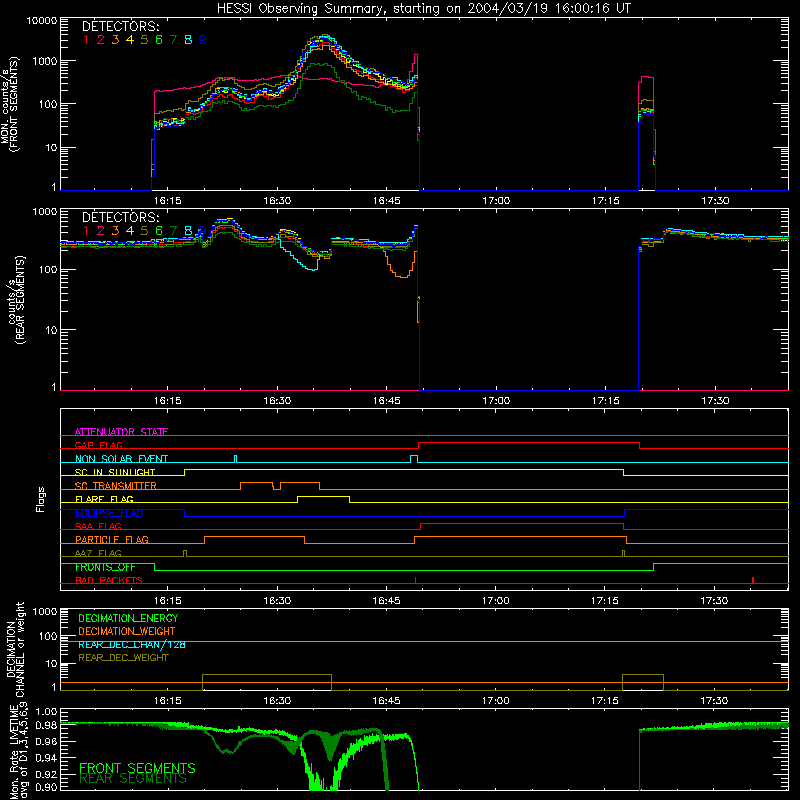The width and height of the screenshot is (800, 800).
Task: Click the Mon. Rate LIVETIME axis title
Action: (18, 750)
